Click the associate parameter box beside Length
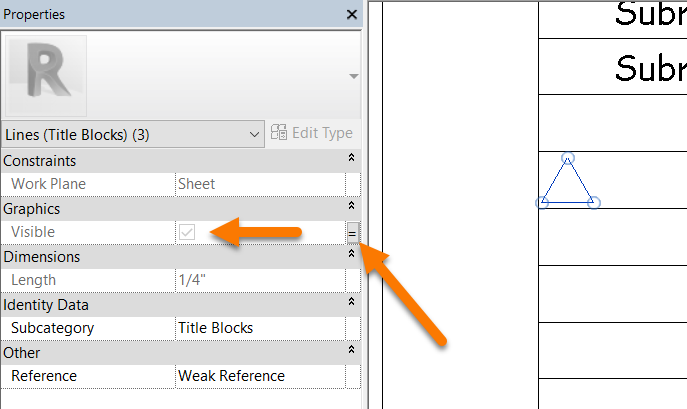 352,280
